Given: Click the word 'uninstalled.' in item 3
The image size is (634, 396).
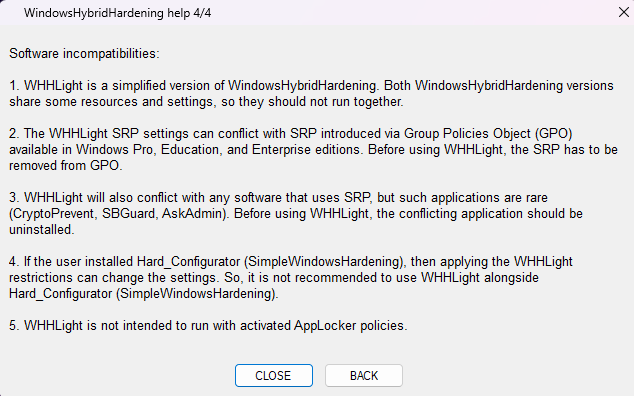Looking at the screenshot, I should point(42,230).
